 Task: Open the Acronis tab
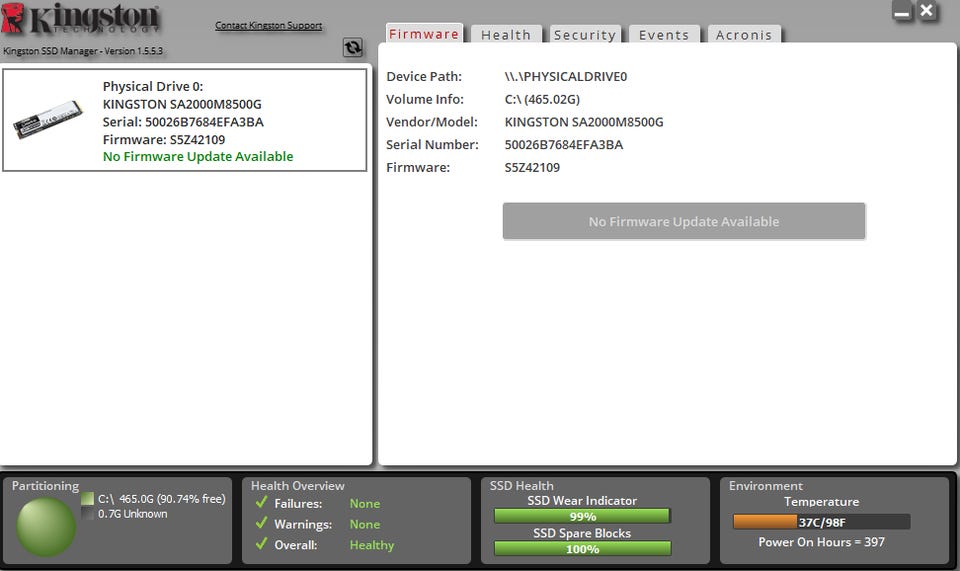[744, 34]
